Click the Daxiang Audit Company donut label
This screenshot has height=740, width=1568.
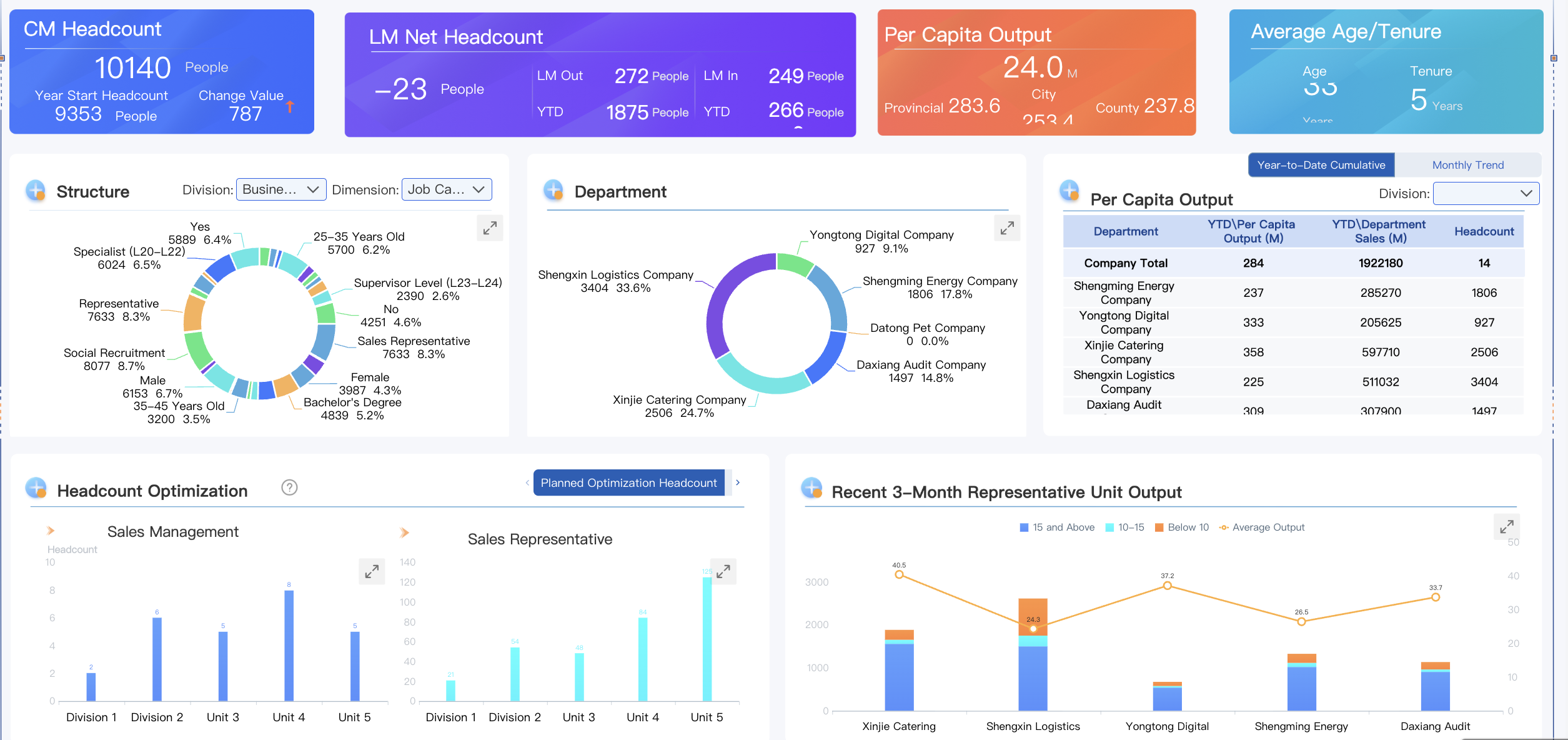921,371
